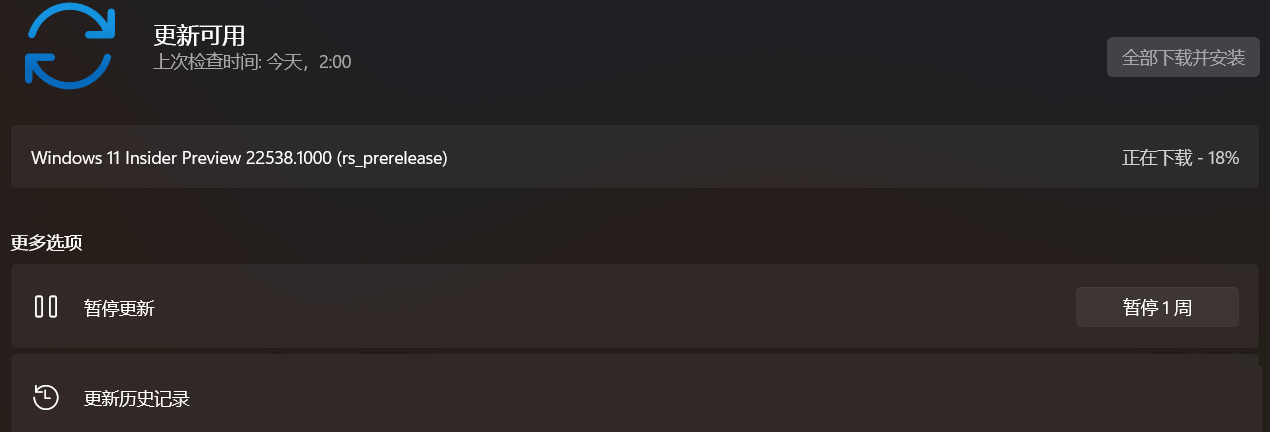Click the 22538.1000 build number

[x=288, y=158]
